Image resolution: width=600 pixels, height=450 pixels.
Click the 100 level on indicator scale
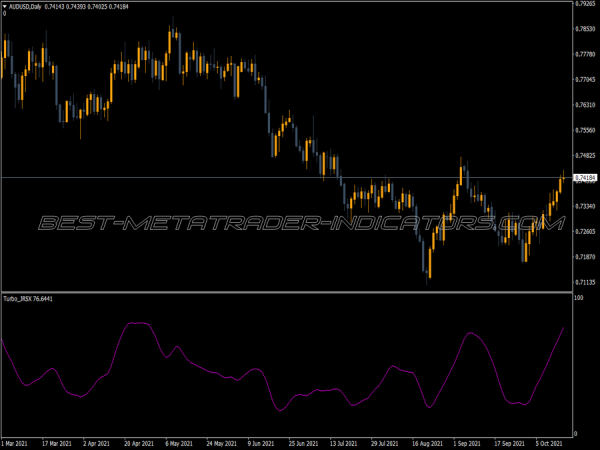578,298
